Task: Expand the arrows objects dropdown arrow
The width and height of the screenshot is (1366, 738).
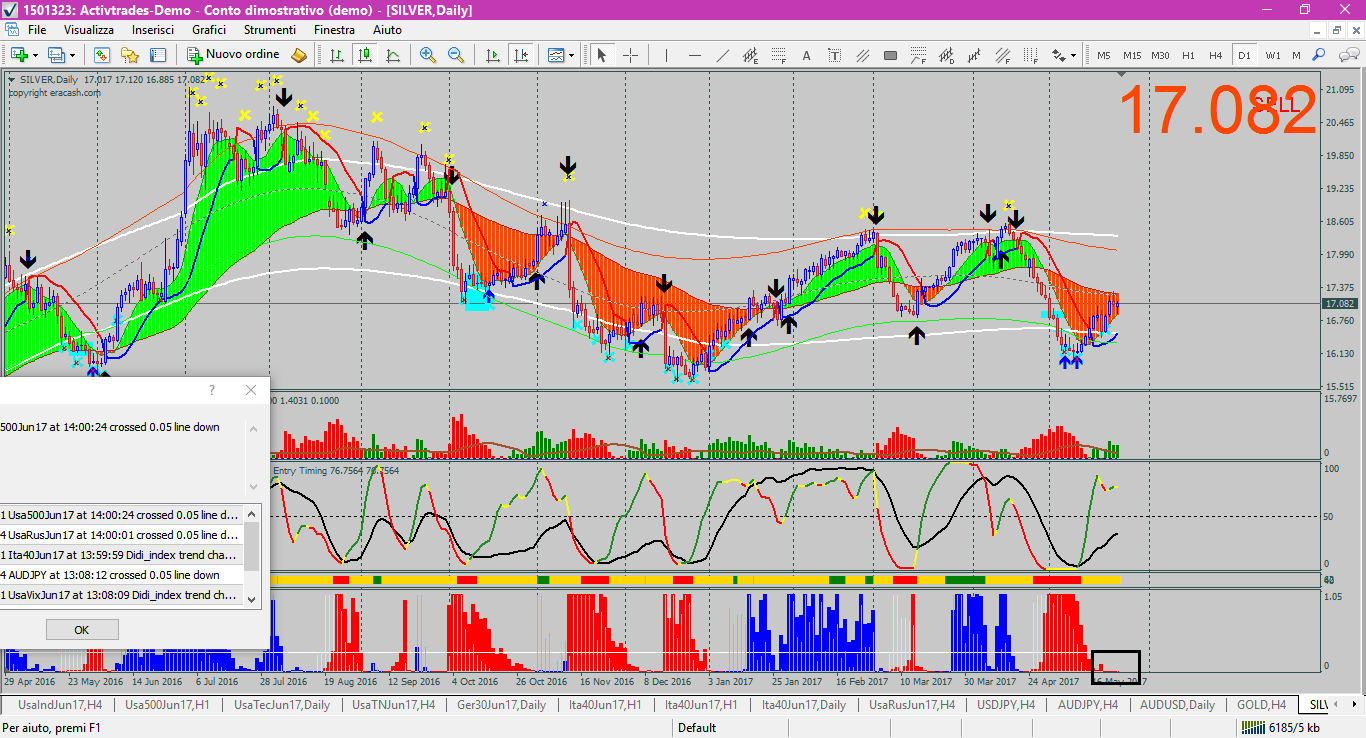Action: tap(1073, 55)
